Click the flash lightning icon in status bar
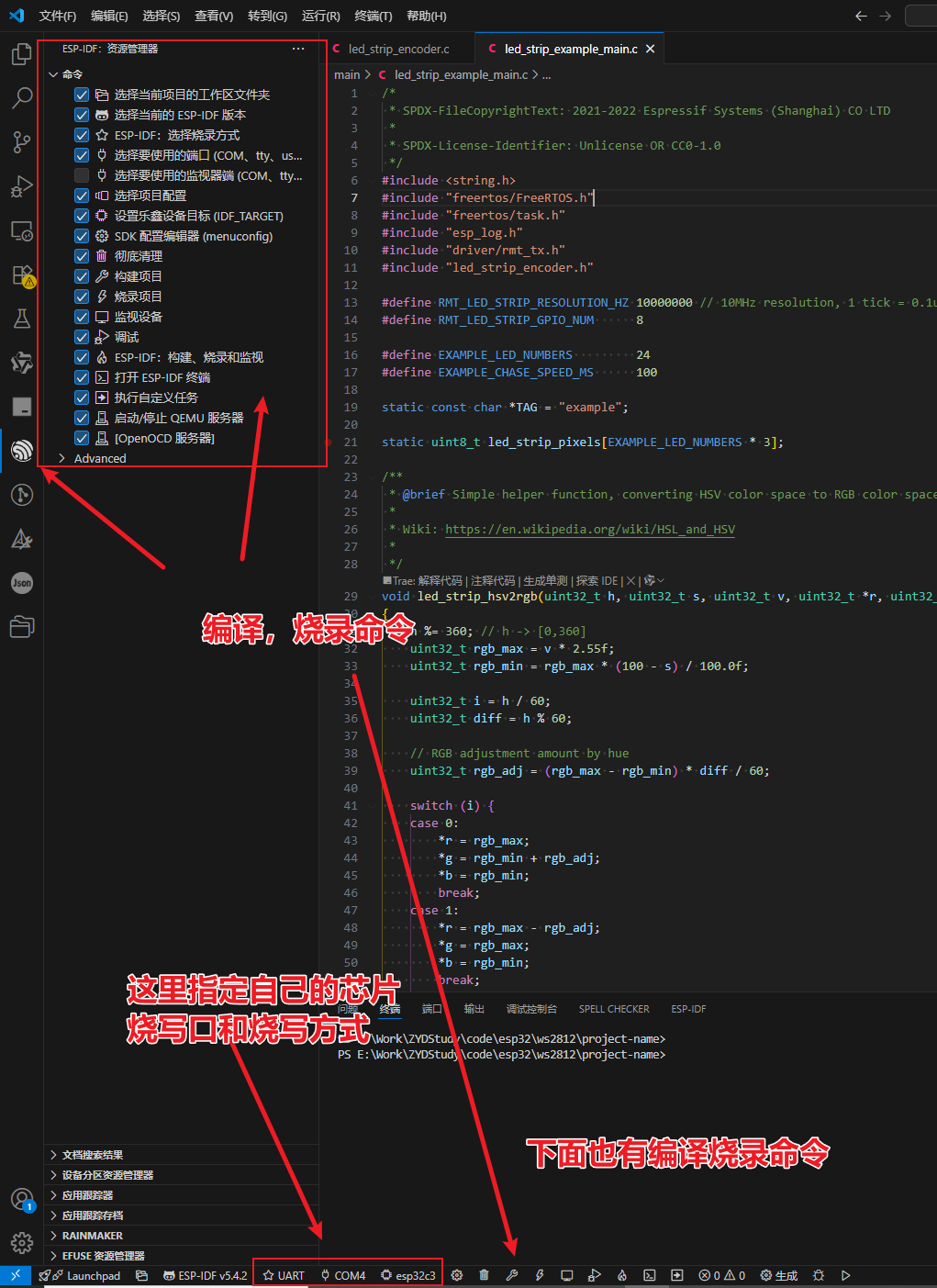The image size is (937, 1288). [x=540, y=1275]
